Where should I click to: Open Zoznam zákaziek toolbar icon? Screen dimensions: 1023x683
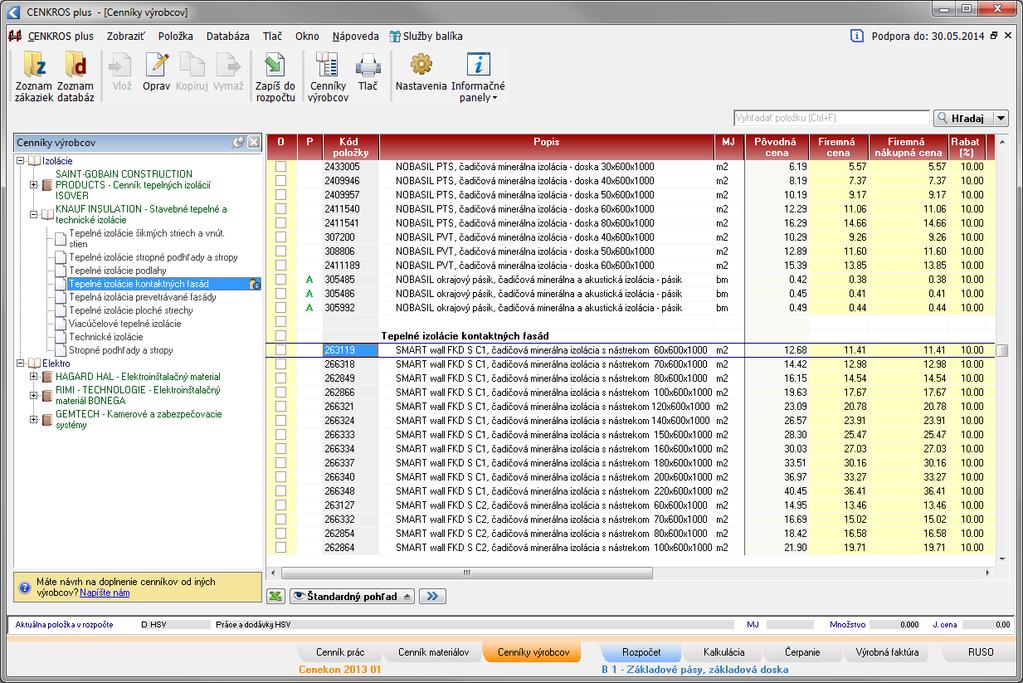pos(33,76)
